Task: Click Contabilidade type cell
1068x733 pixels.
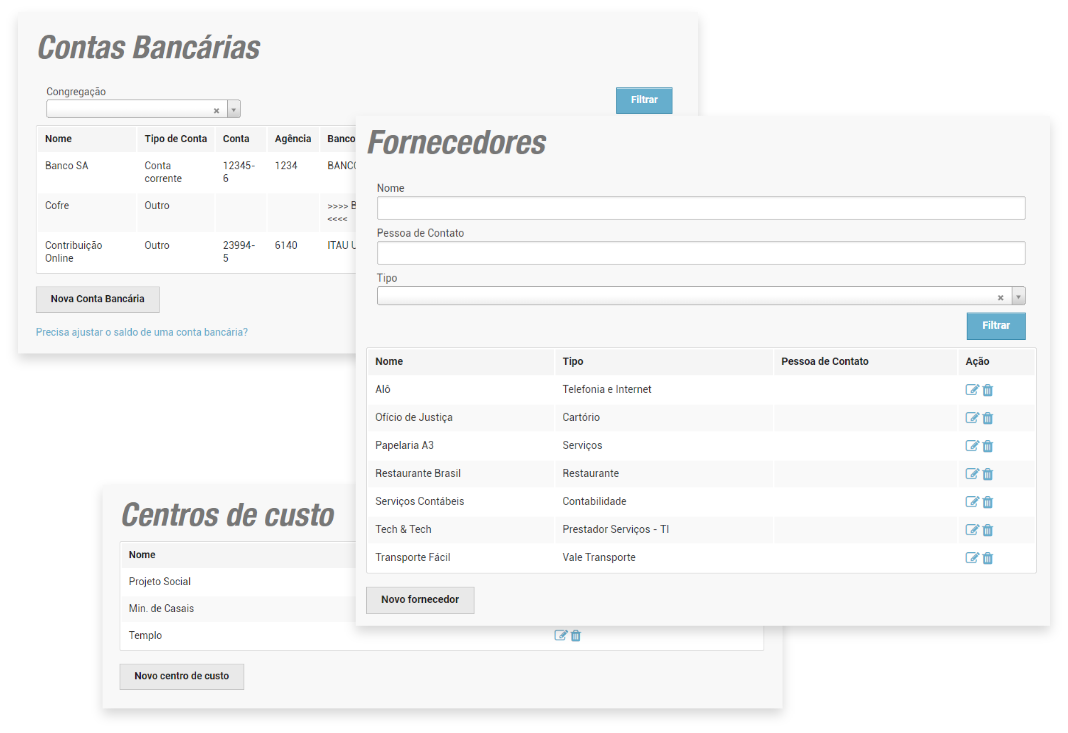Action: point(594,501)
